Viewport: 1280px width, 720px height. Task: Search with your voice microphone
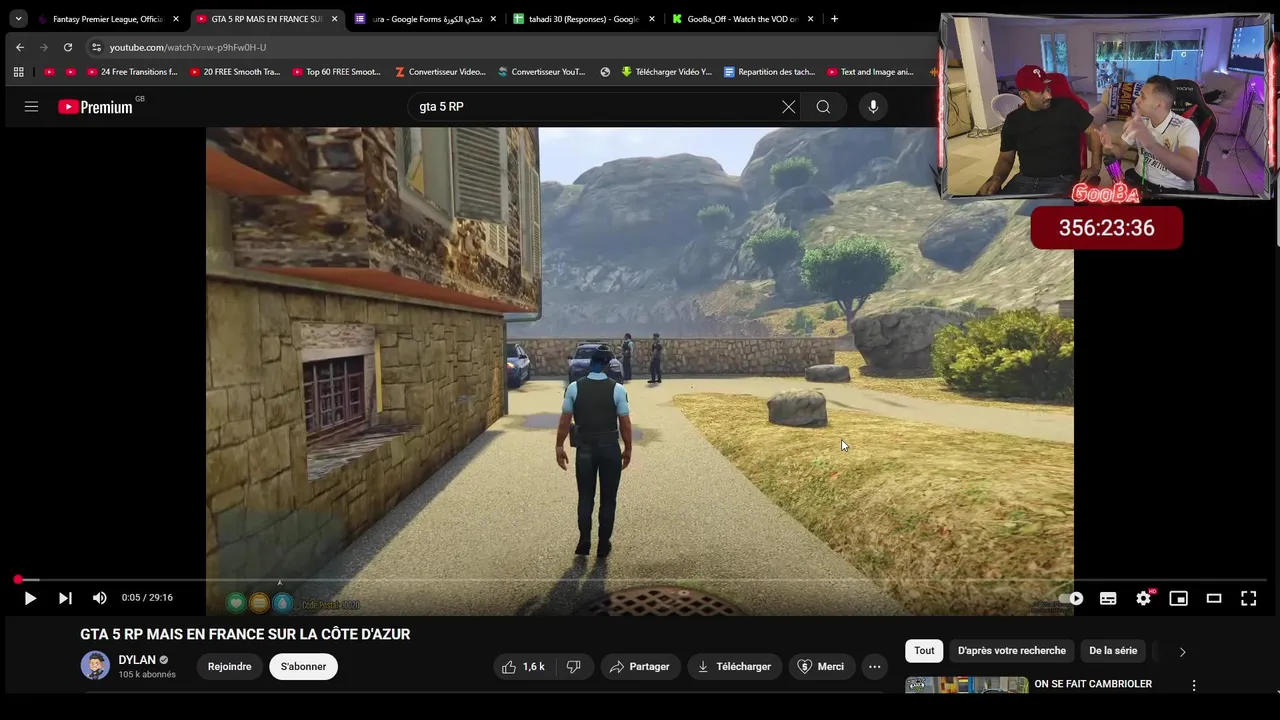873,107
